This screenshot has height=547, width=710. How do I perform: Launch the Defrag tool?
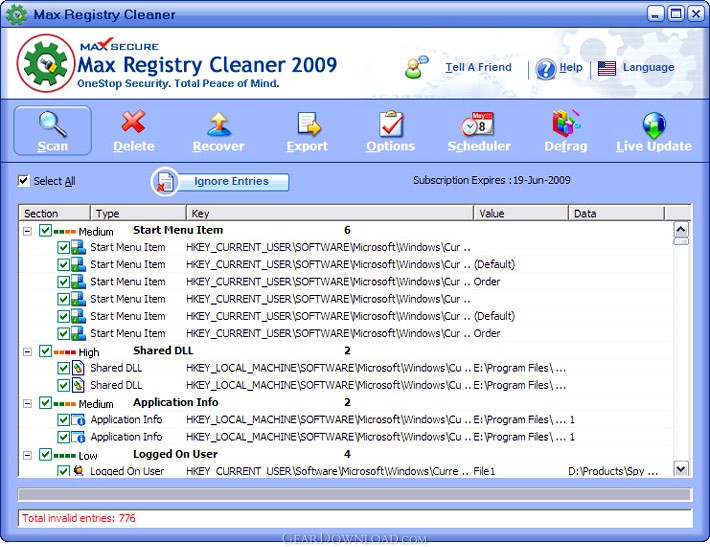(566, 131)
